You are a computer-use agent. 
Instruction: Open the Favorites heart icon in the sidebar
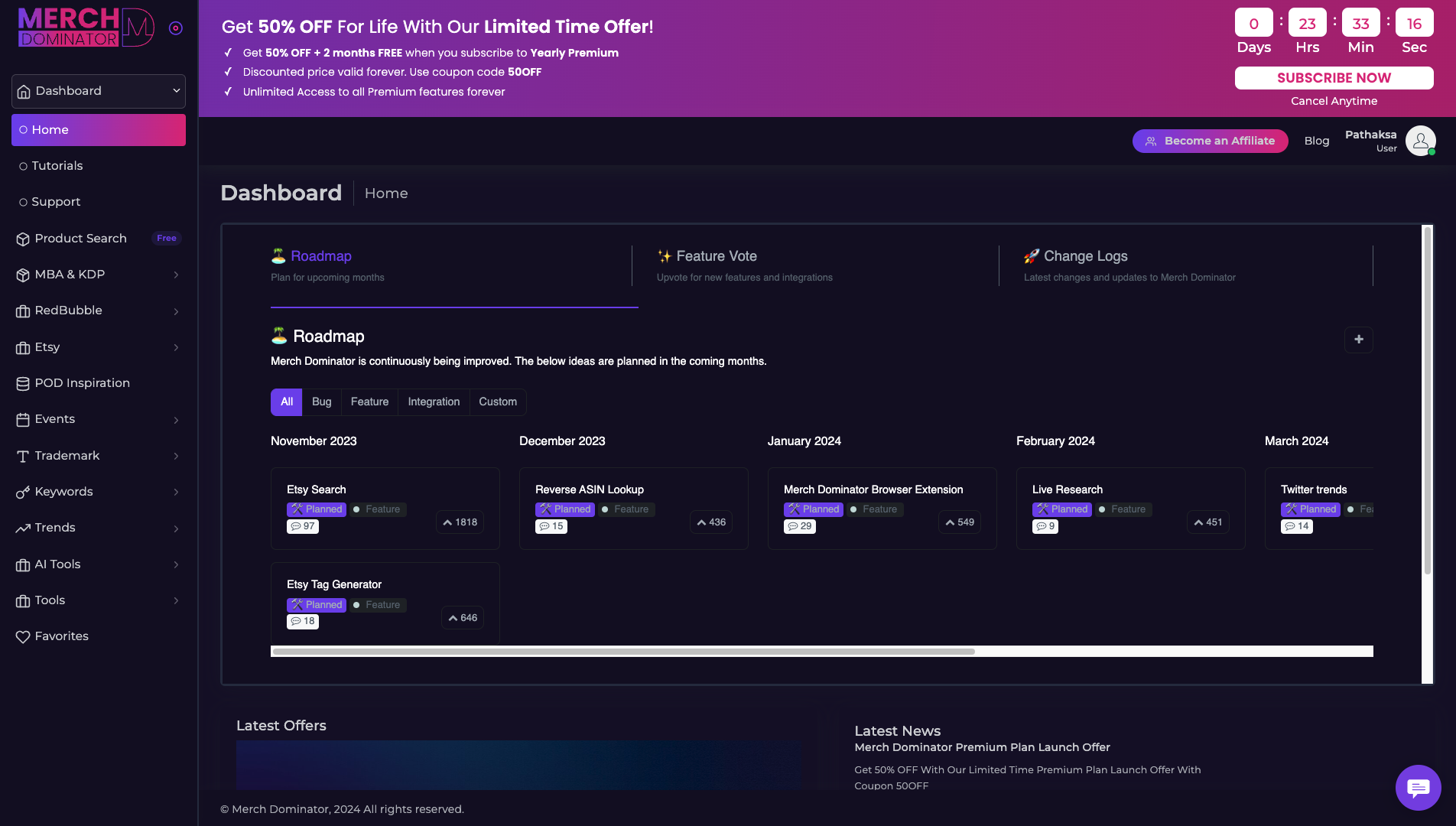(x=23, y=636)
